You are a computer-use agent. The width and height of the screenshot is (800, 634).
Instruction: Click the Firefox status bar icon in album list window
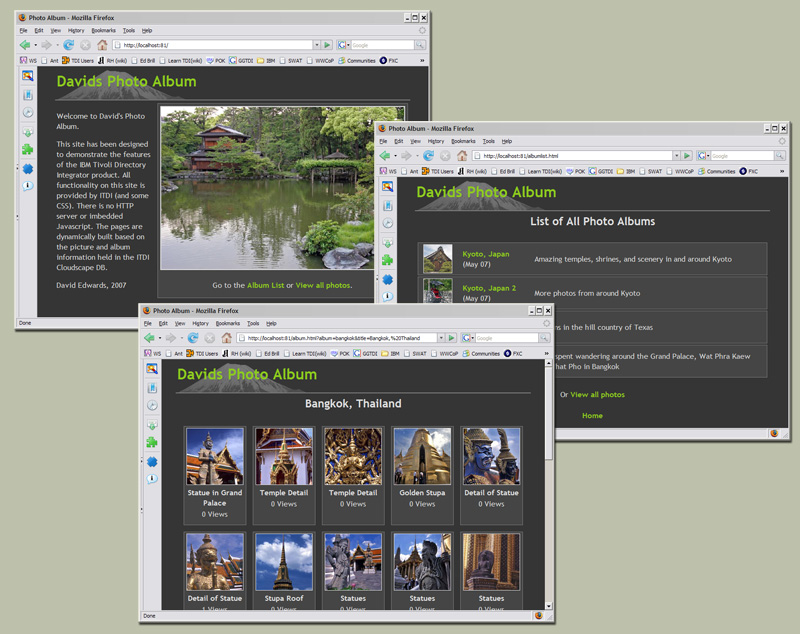774,434
